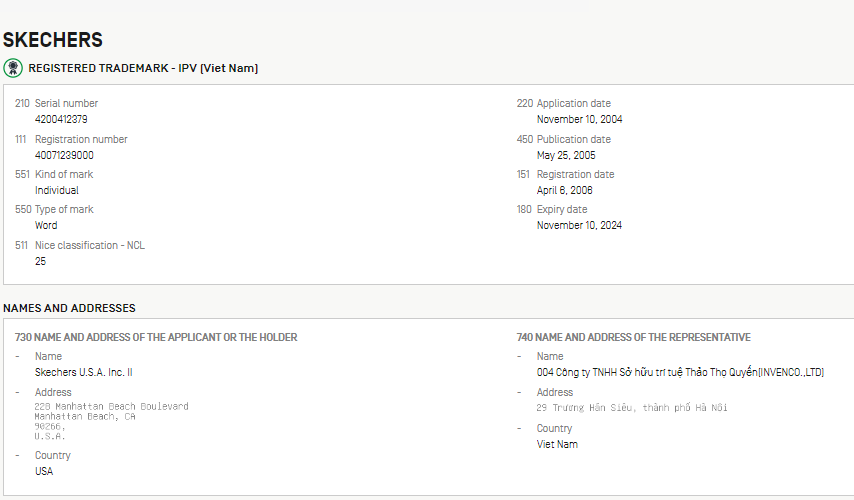Click the applicant country USA

click(x=44, y=471)
